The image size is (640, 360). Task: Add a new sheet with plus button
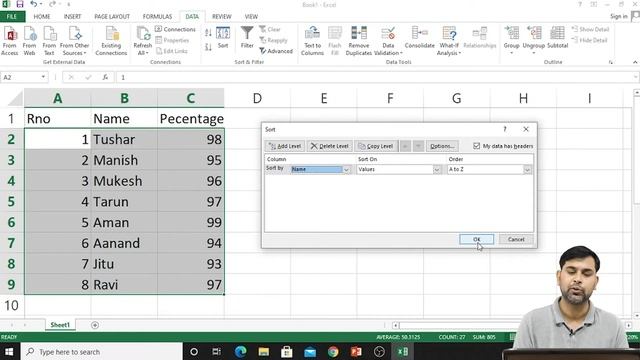(x=95, y=325)
